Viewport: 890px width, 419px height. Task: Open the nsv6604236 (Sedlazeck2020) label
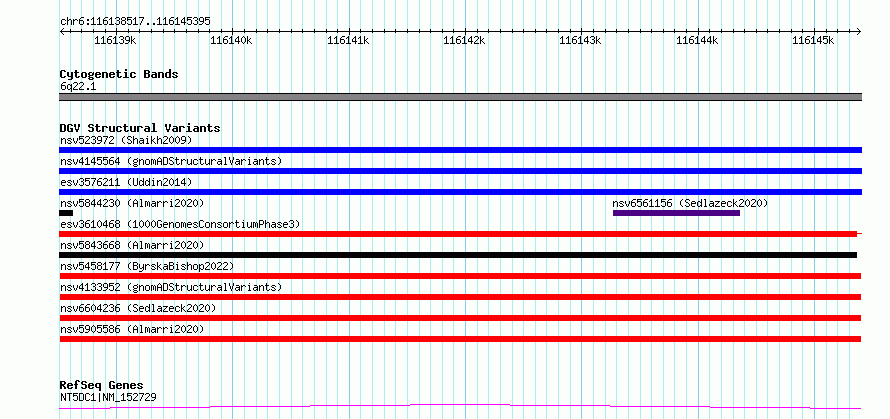(138, 308)
